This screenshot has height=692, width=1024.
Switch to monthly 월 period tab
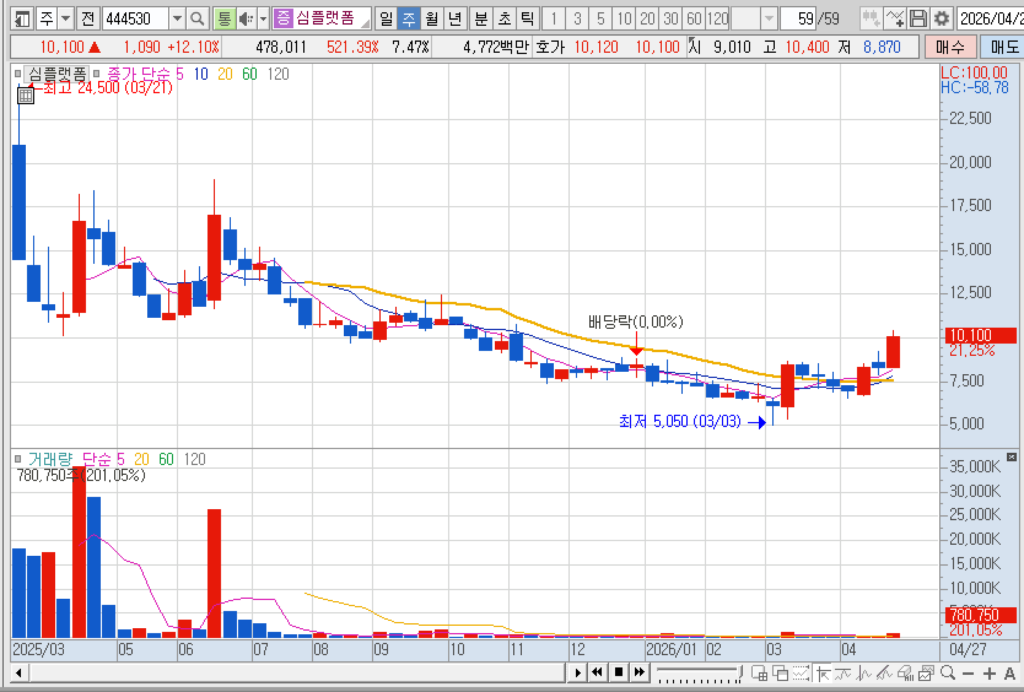(432, 19)
